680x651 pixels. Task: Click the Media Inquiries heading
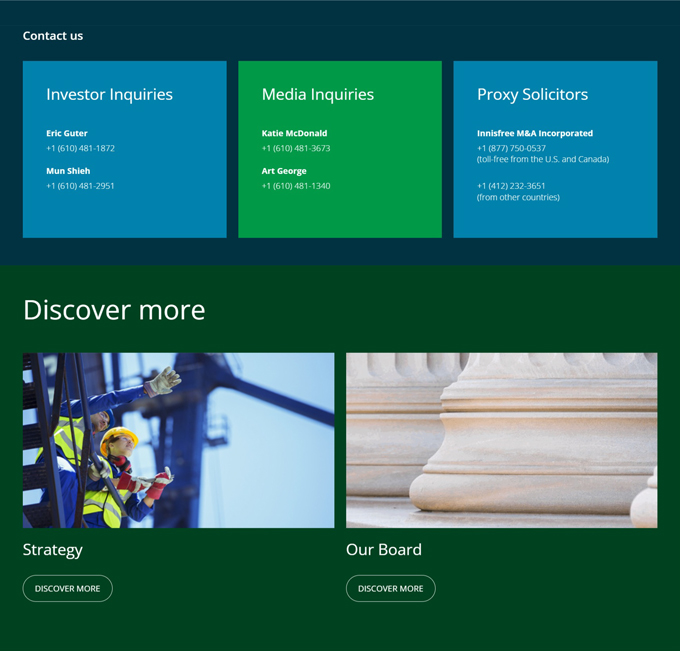point(318,95)
